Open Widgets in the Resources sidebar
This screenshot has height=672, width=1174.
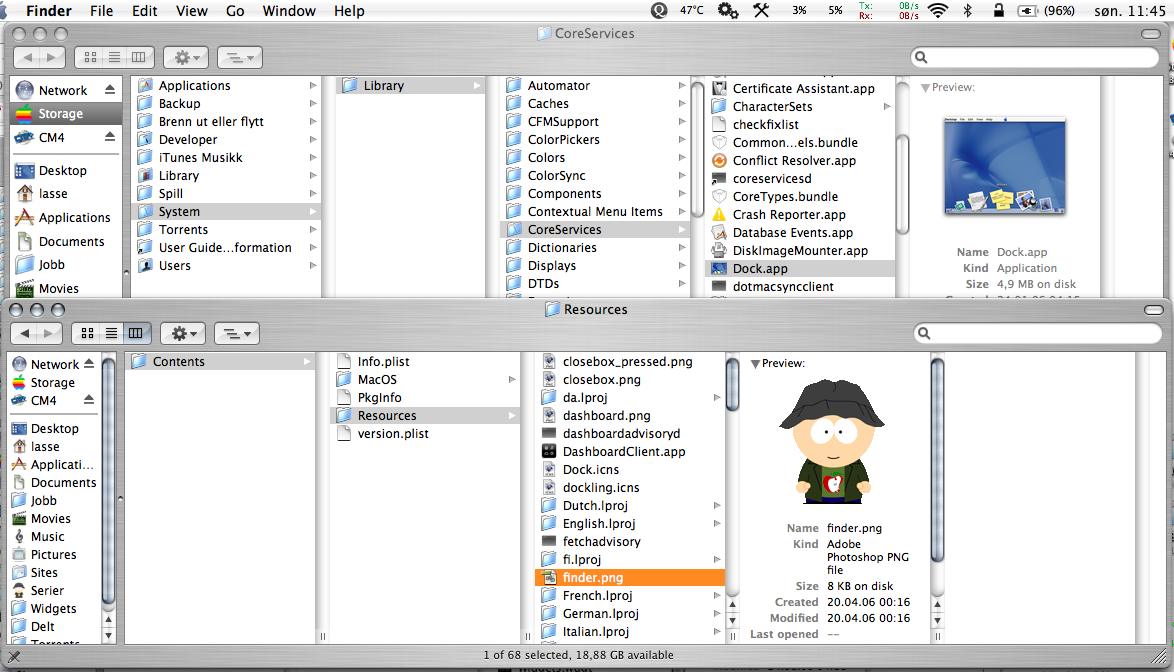[55, 608]
